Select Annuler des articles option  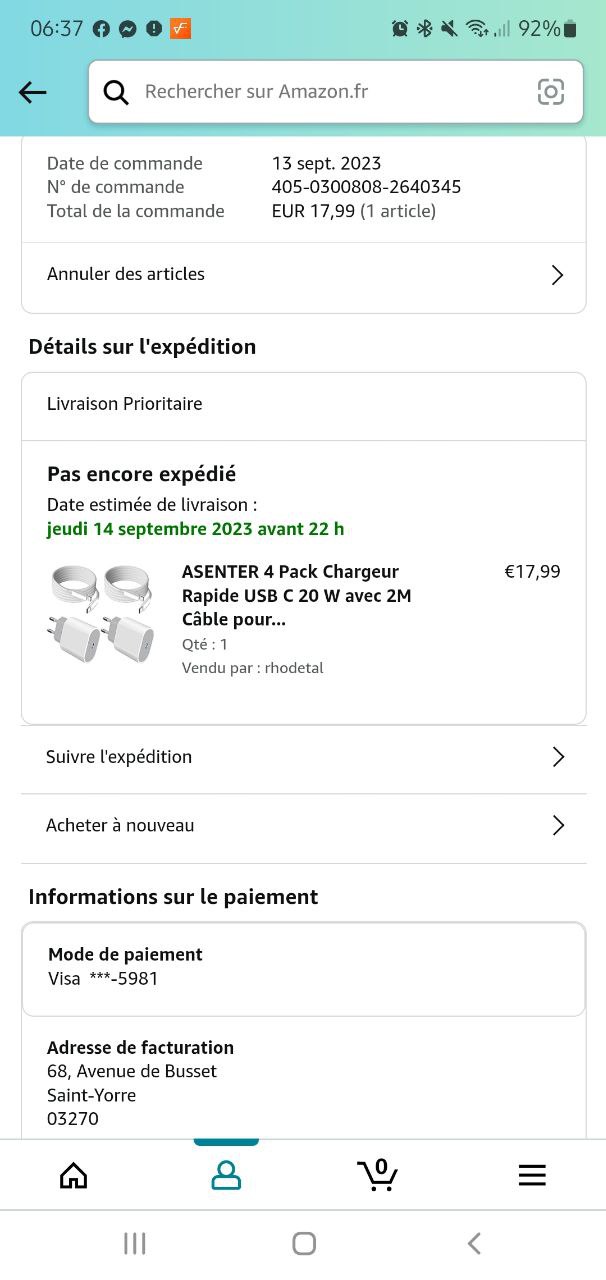tap(126, 274)
